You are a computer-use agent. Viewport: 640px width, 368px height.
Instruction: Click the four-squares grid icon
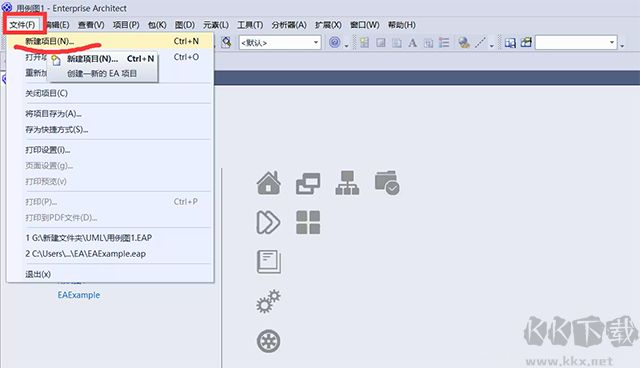pos(308,222)
